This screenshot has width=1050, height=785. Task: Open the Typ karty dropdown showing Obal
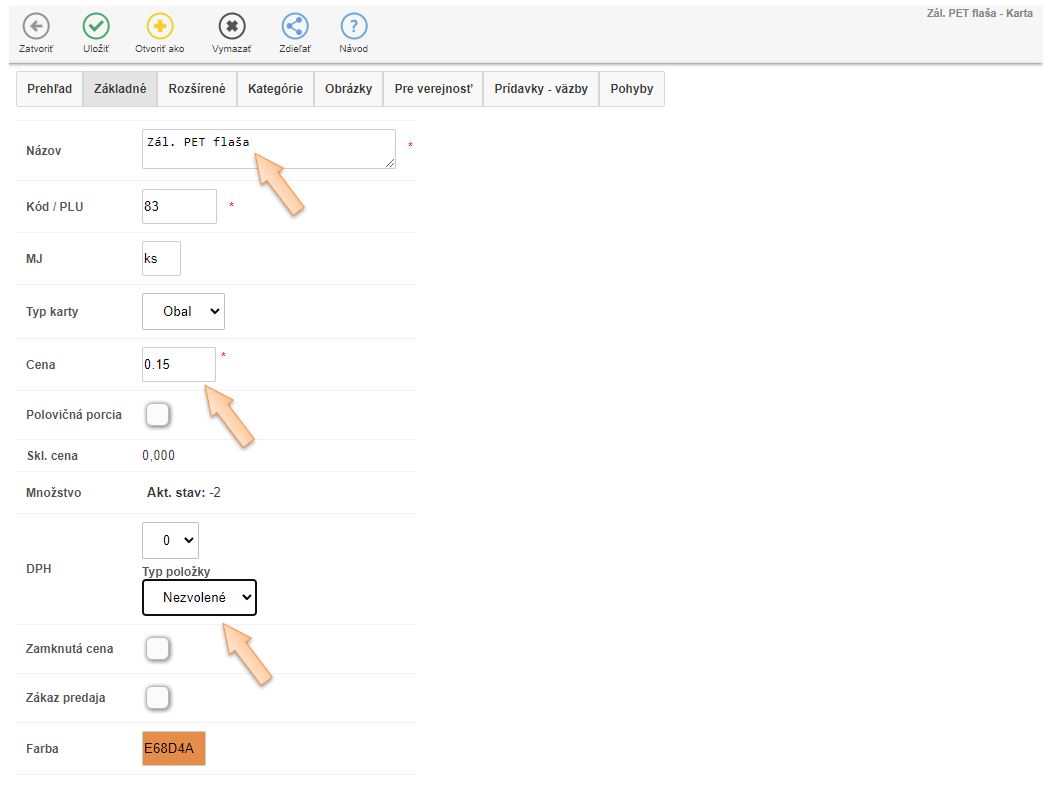pos(183,311)
